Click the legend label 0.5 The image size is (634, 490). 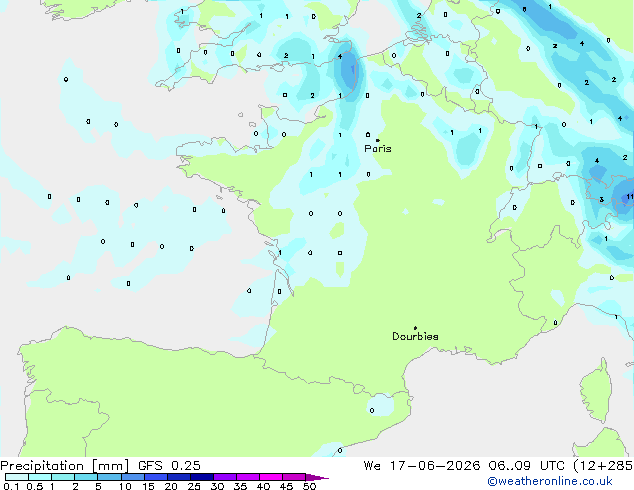tap(35, 486)
